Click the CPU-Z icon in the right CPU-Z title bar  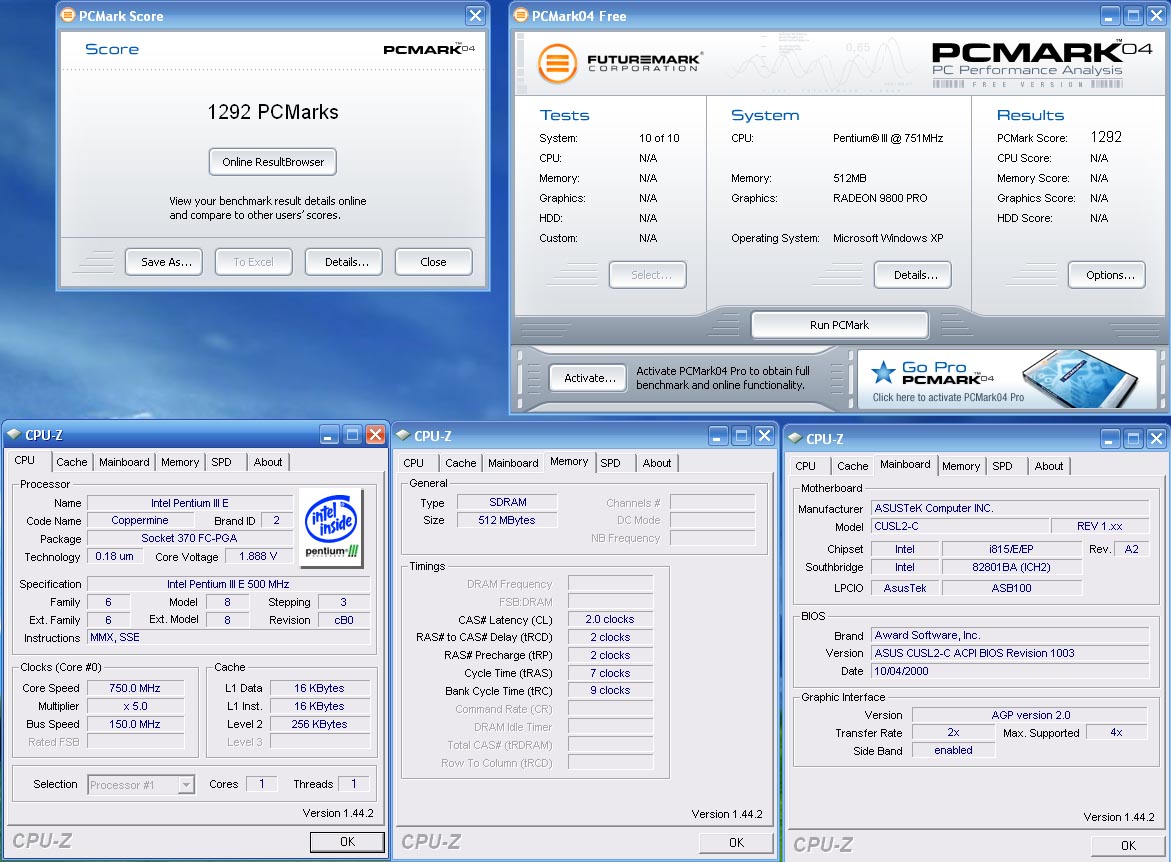point(795,438)
